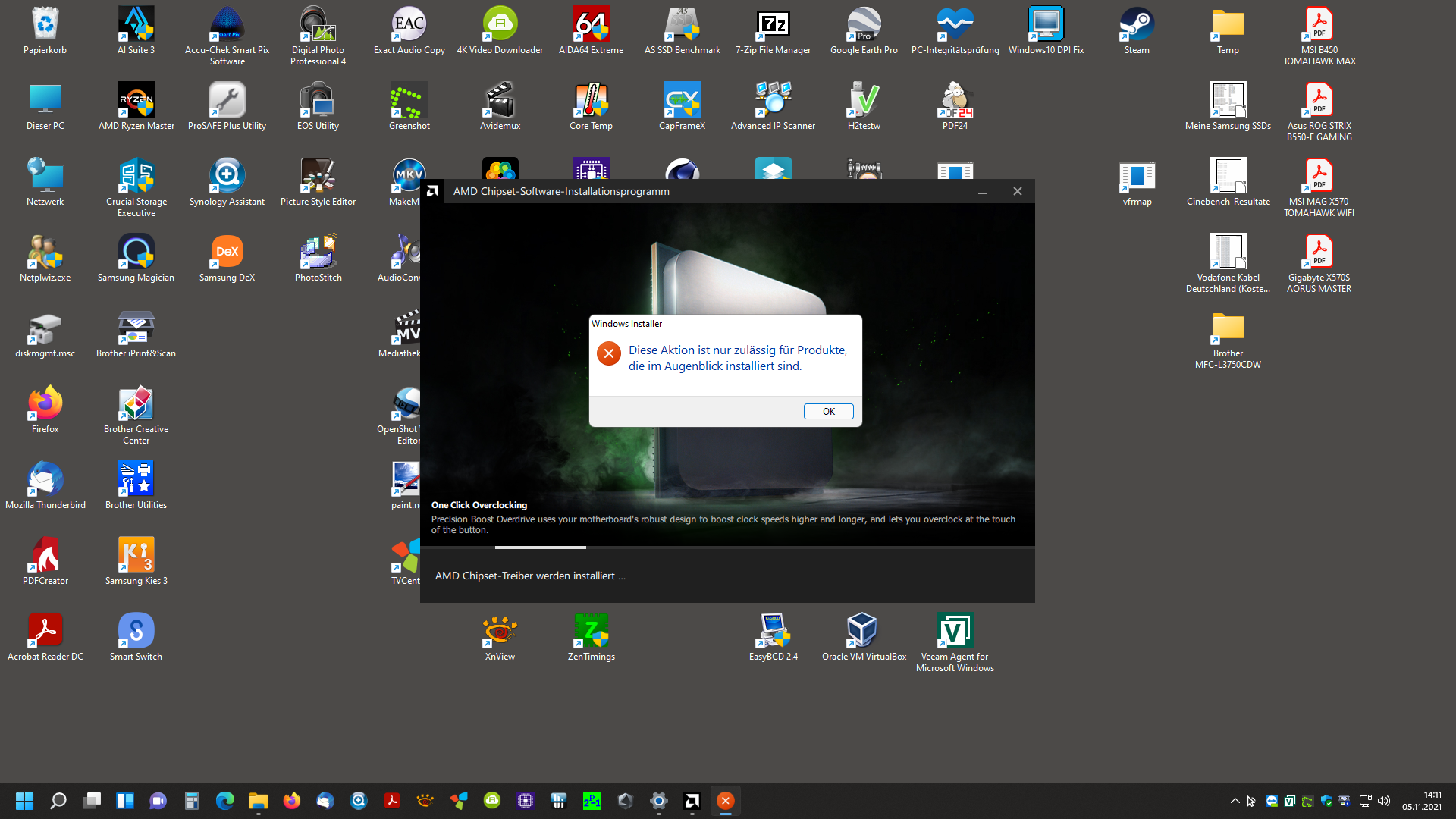
Task: Open volume speaker icon in tray
Action: coord(1384,801)
